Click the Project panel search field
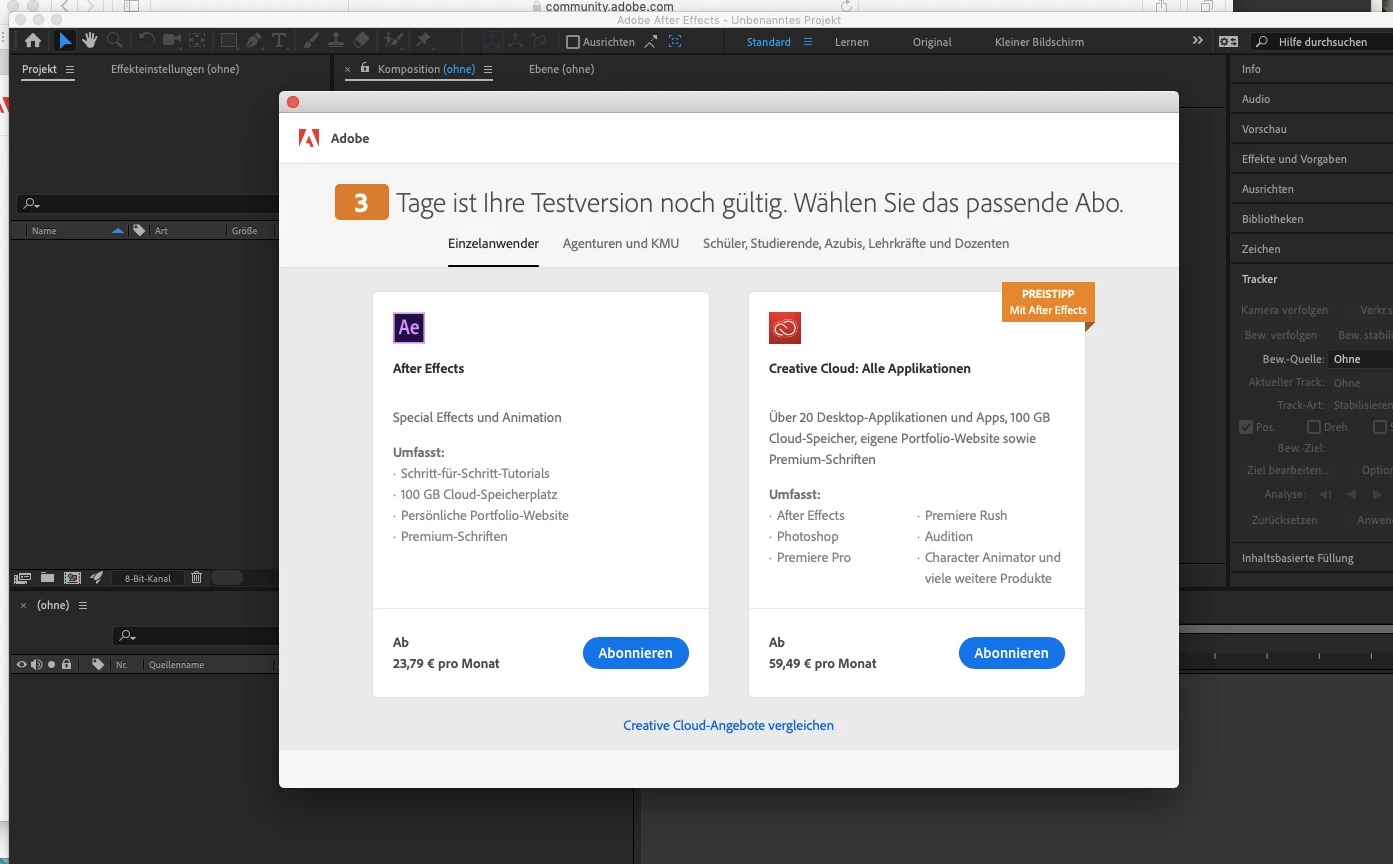 pos(148,203)
